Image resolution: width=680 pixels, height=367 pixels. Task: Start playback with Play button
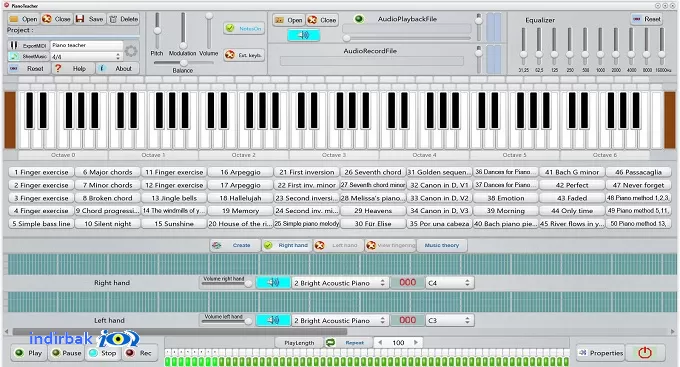click(28, 353)
